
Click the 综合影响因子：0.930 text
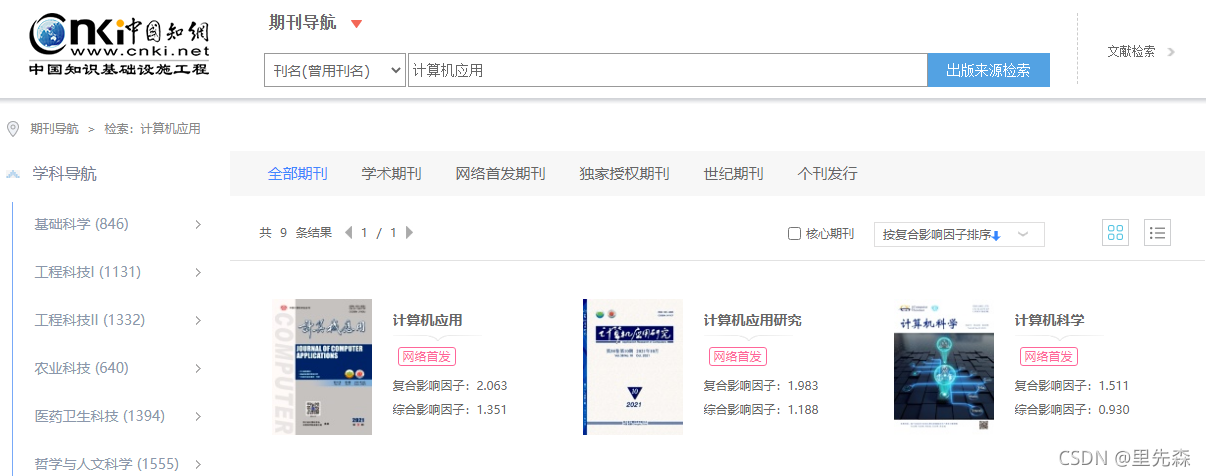tap(1072, 409)
